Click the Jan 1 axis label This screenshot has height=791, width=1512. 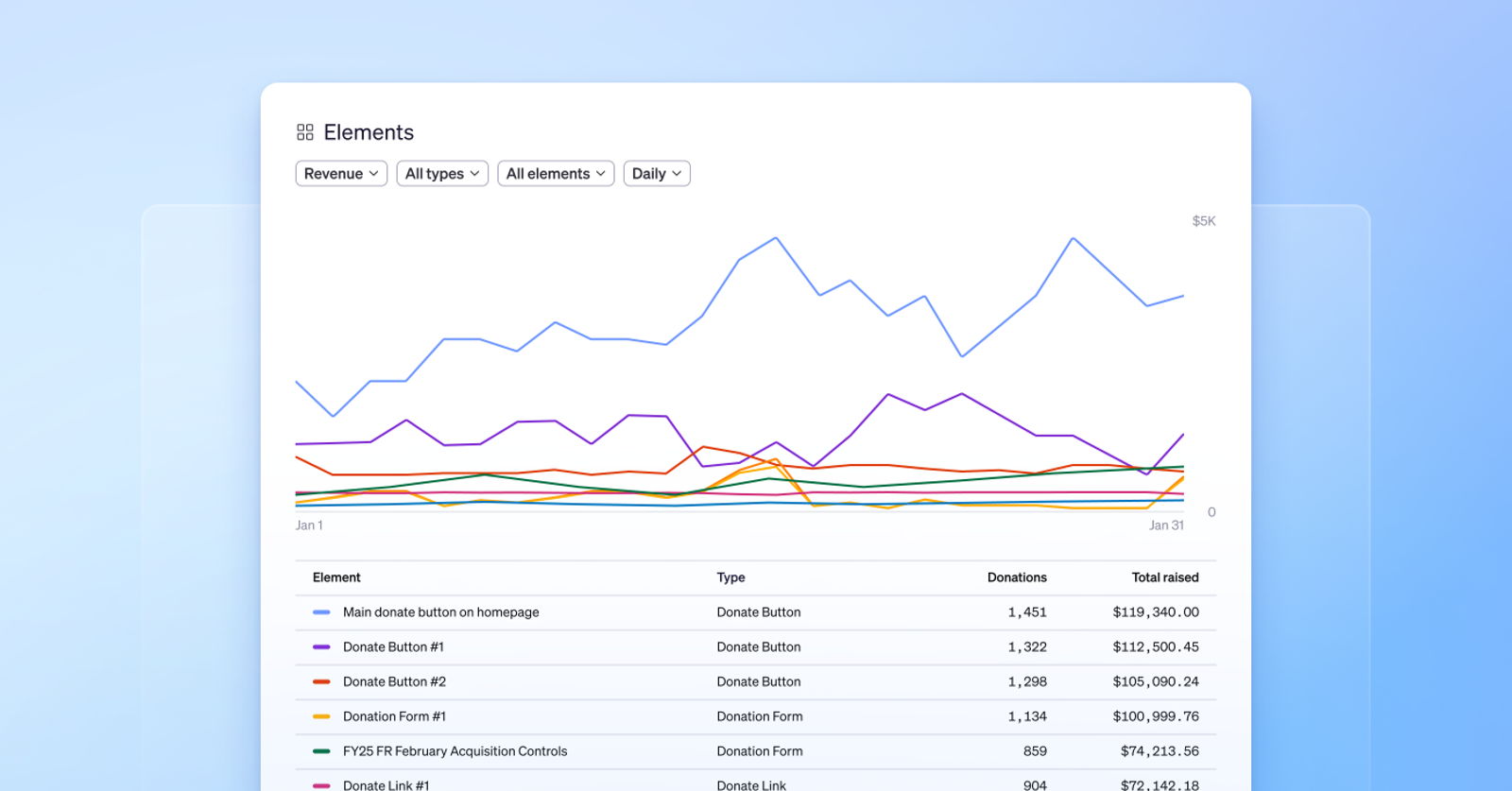tap(309, 525)
